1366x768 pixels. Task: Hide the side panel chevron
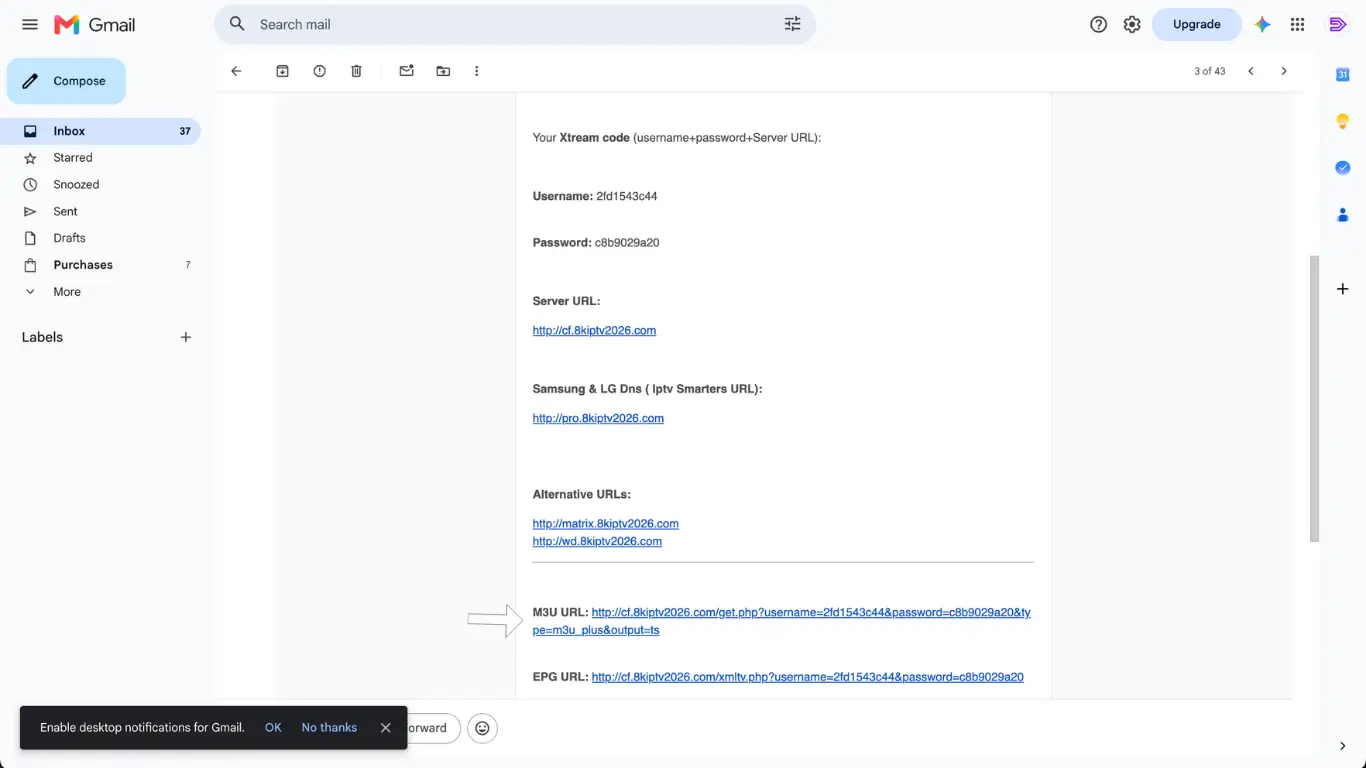click(x=1343, y=746)
